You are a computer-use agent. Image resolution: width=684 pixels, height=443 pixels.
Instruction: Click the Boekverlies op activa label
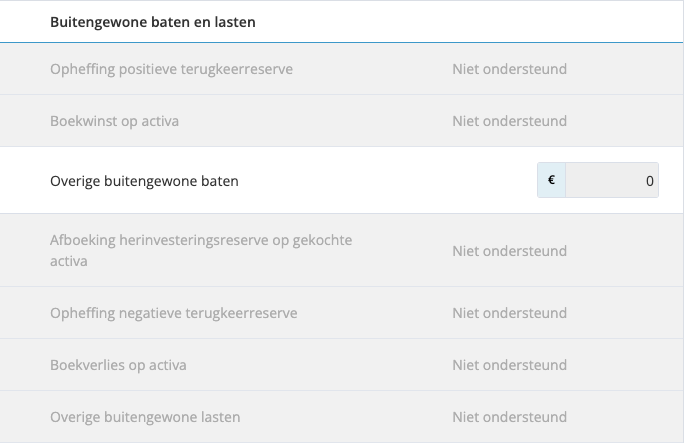click(x=118, y=365)
